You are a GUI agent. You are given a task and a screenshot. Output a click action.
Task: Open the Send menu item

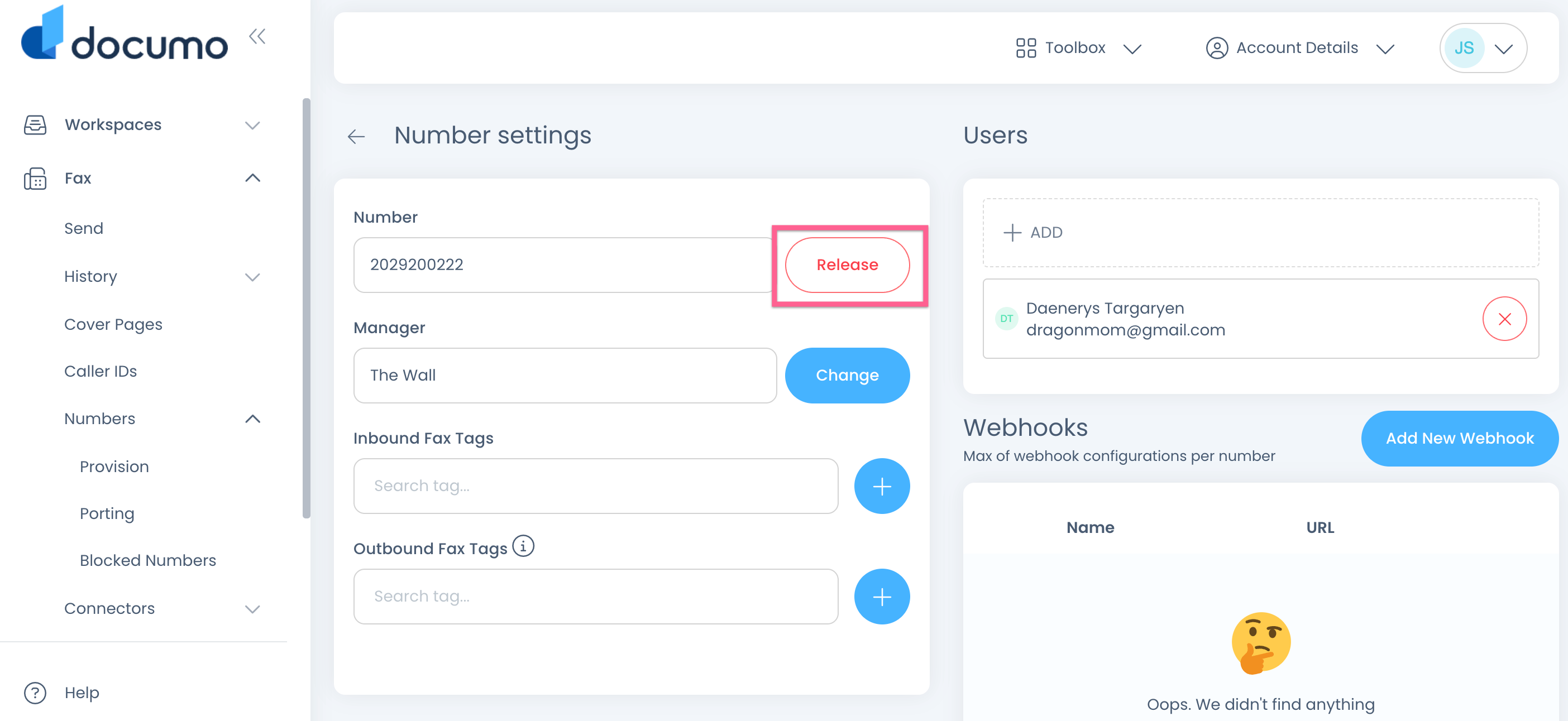(83, 229)
